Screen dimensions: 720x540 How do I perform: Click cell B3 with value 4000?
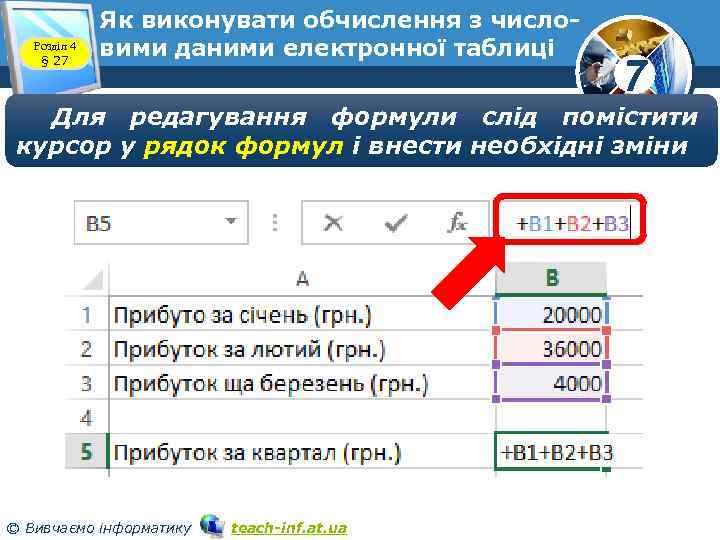click(x=551, y=383)
